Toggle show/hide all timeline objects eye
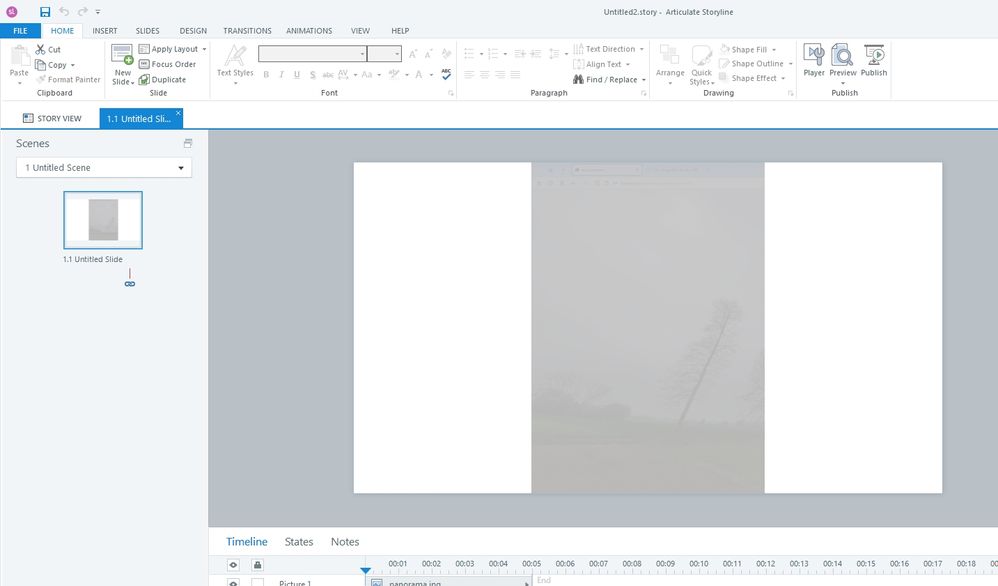The height and width of the screenshot is (586, 998). (x=233, y=565)
